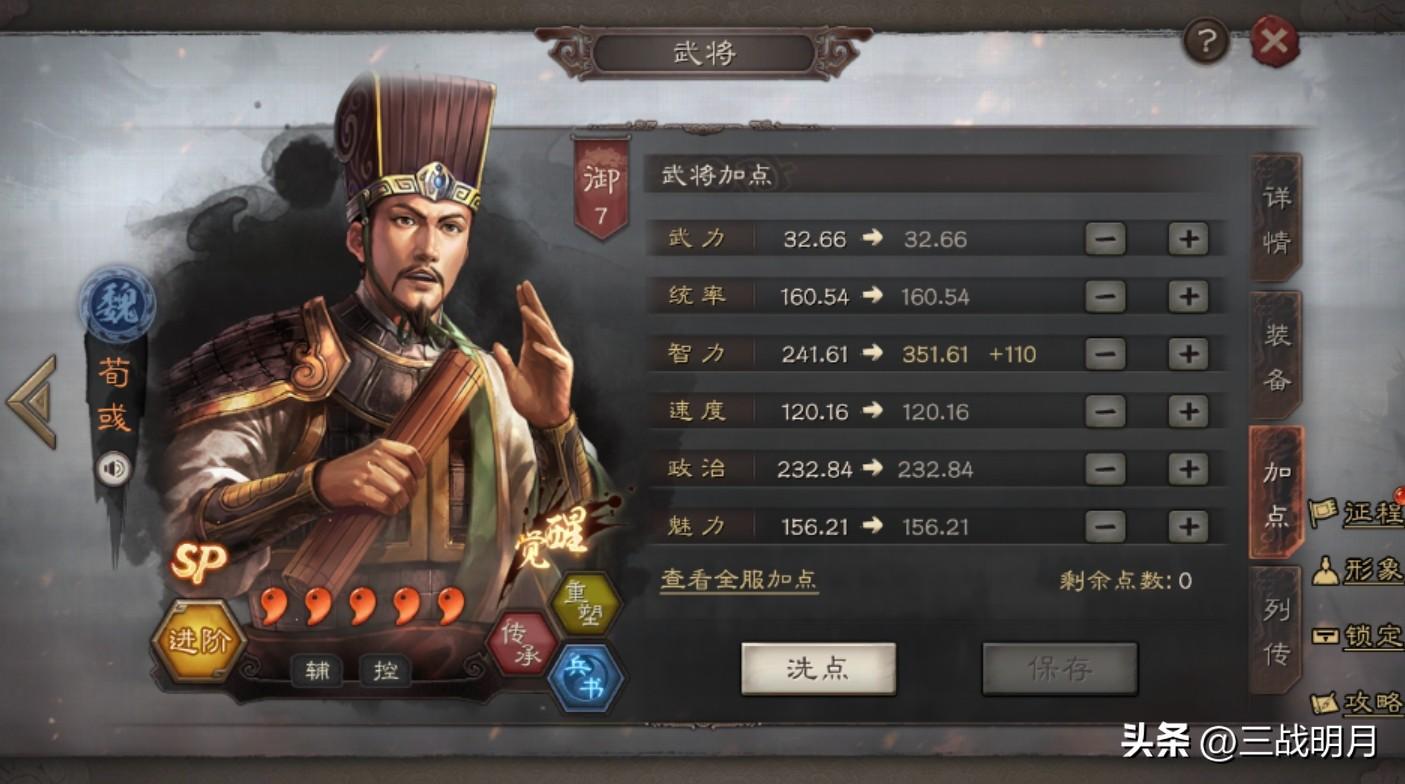Increase 武力 with the plus button
This screenshot has height=784, width=1405.
coord(1188,239)
